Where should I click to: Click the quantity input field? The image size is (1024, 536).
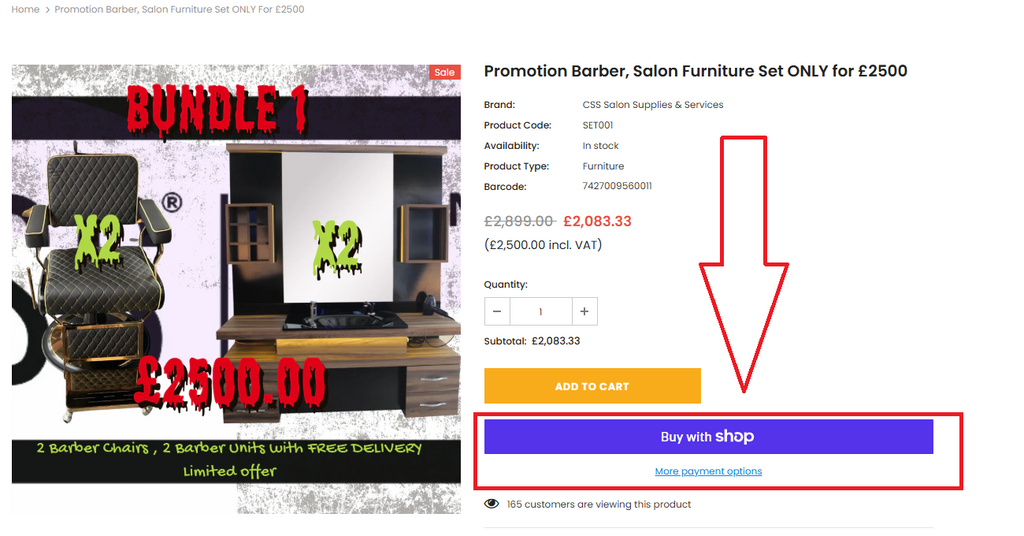pos(541,311)
